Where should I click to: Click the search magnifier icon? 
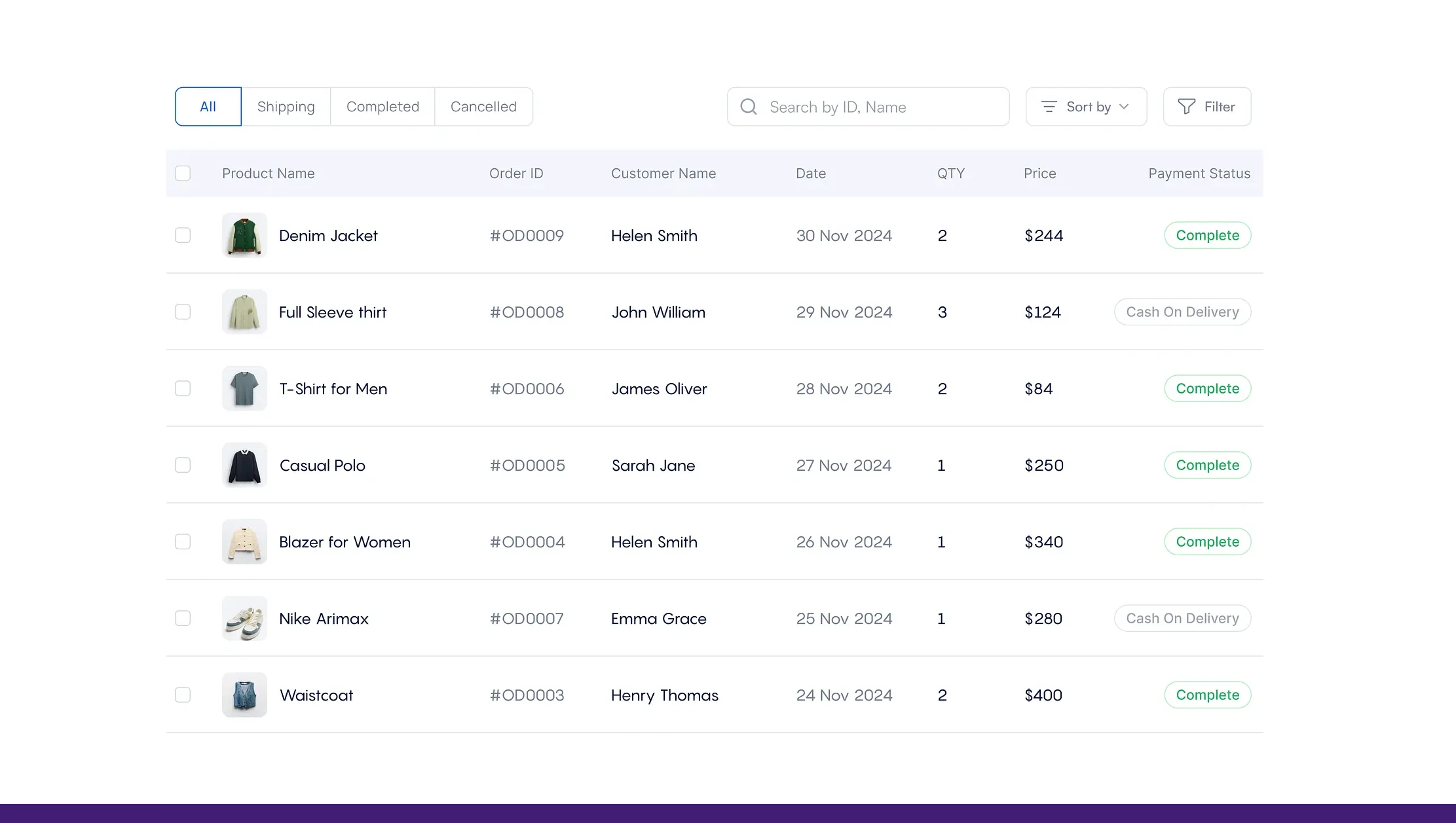click(748, 107)
